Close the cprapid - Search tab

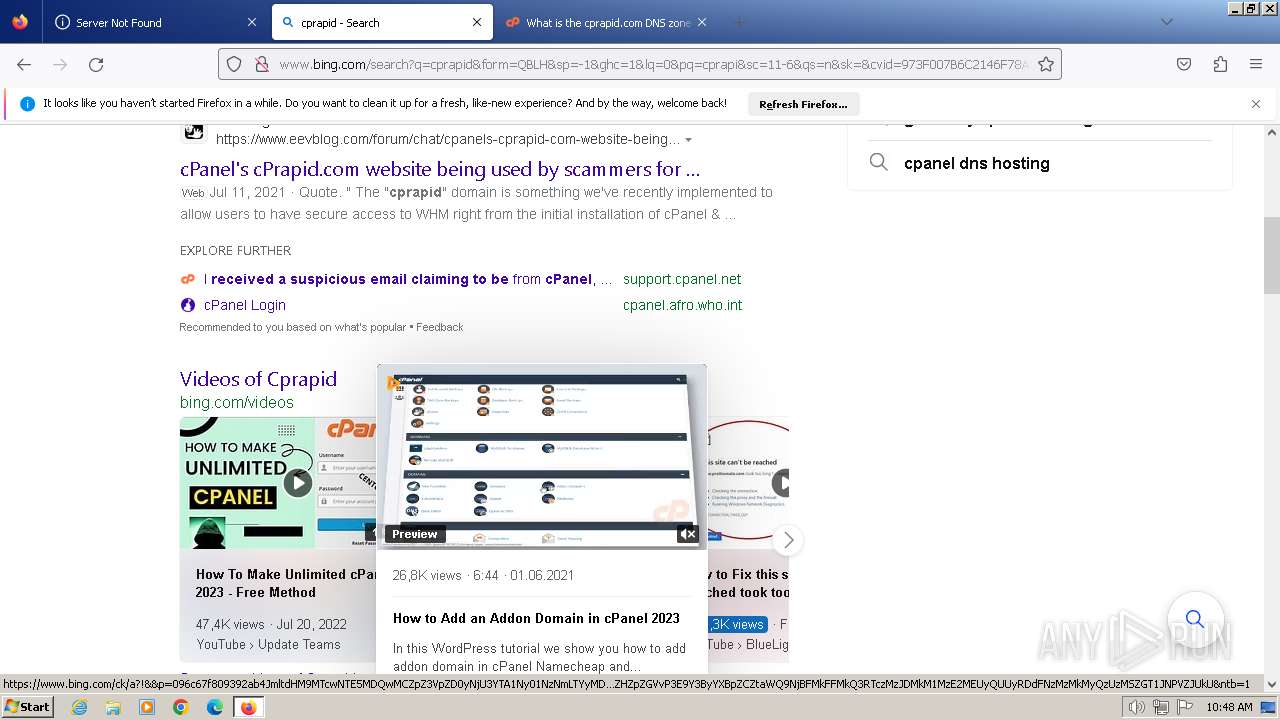click(x=476, y=22)
